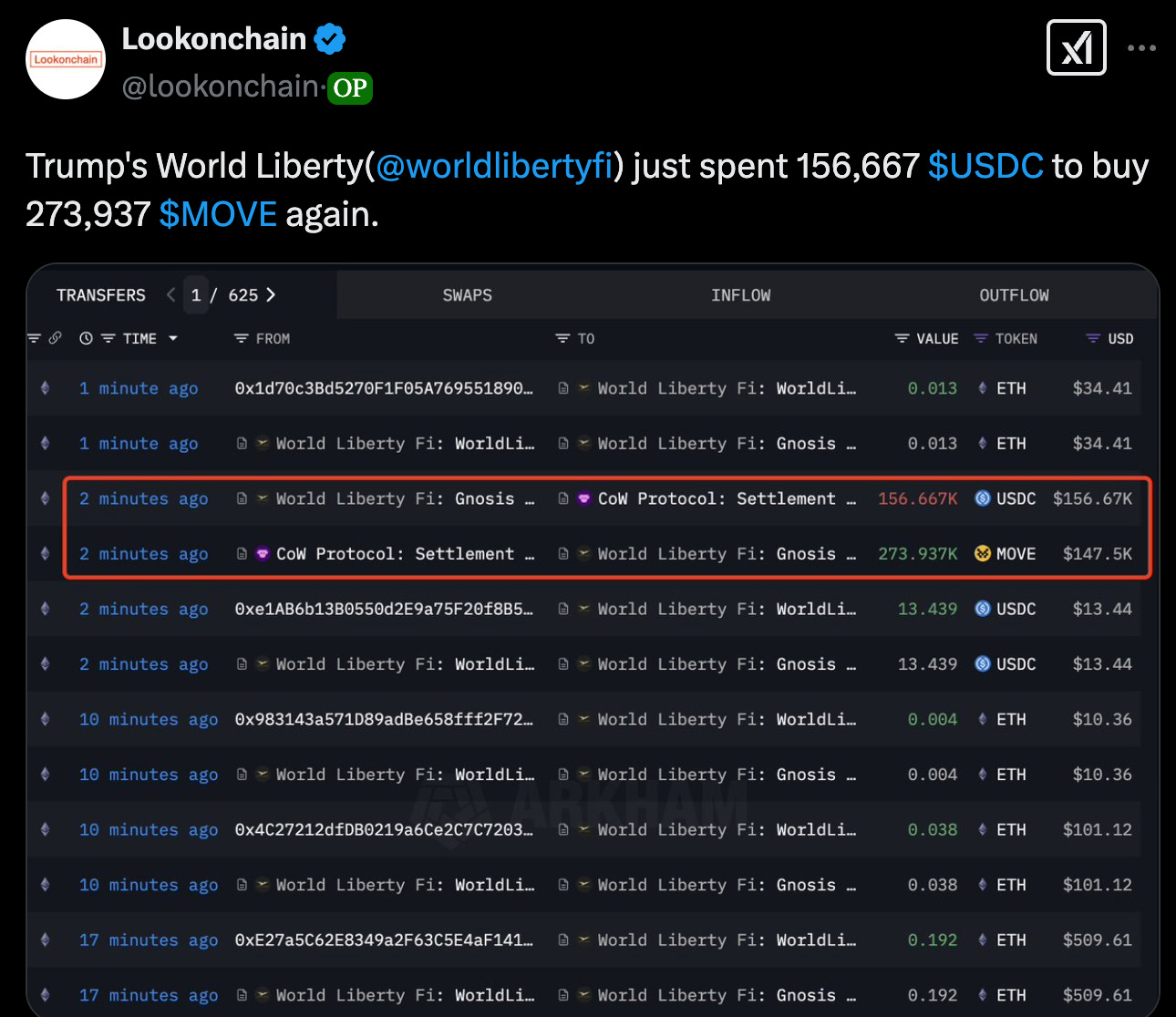Click World Liberty Fi: Gnosis recipient on MOVE row
Screen dimensions: 1176x1017
(x=727, y=554)
